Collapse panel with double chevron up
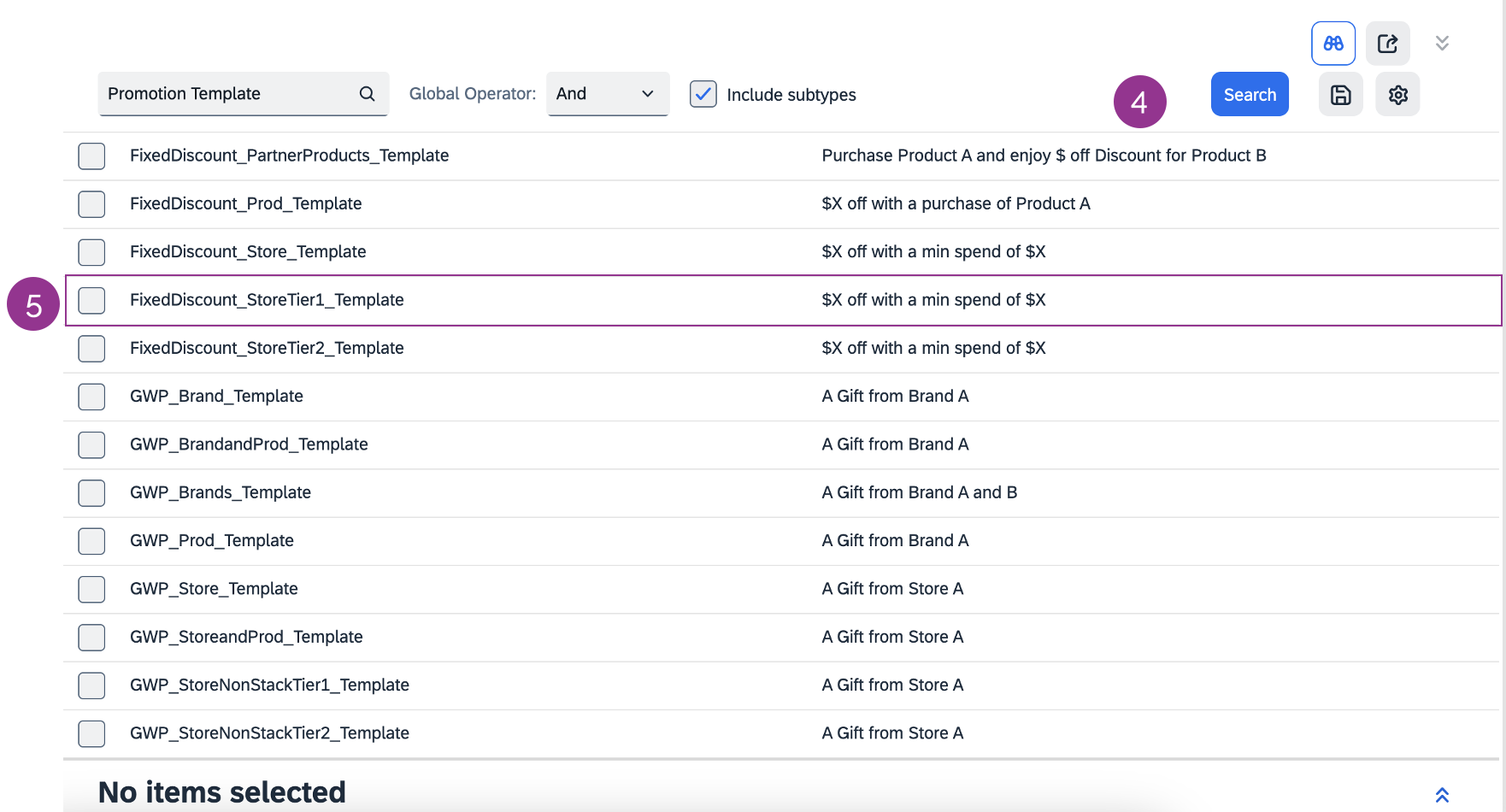This screenshot has height=812, width=1506. [x=1442, y=795]
